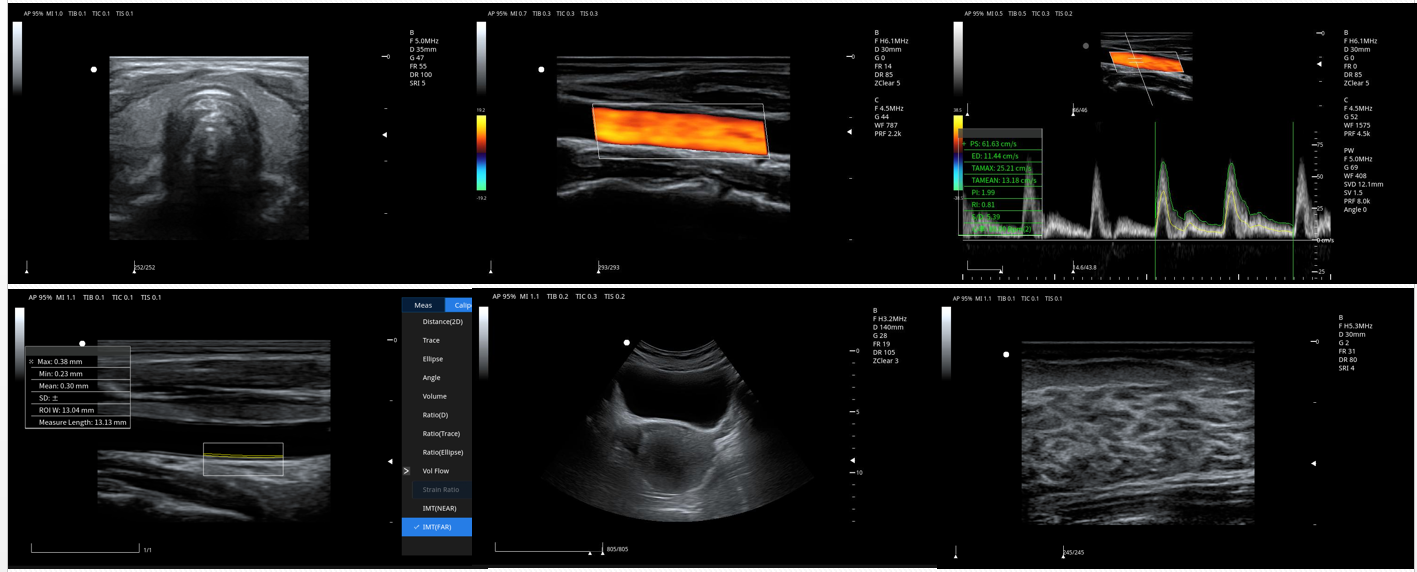Click the probe orientation dot on the bladder image
The image size is (1417, 572).
click(627, 343)
